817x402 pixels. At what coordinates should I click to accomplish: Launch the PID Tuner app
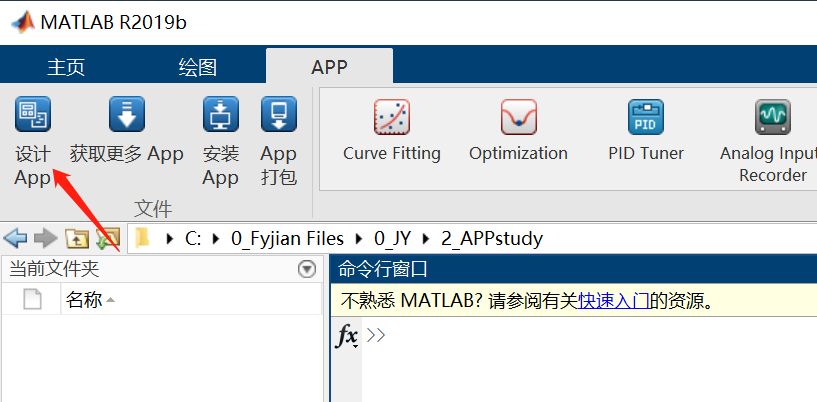click(x=646, y=130)
